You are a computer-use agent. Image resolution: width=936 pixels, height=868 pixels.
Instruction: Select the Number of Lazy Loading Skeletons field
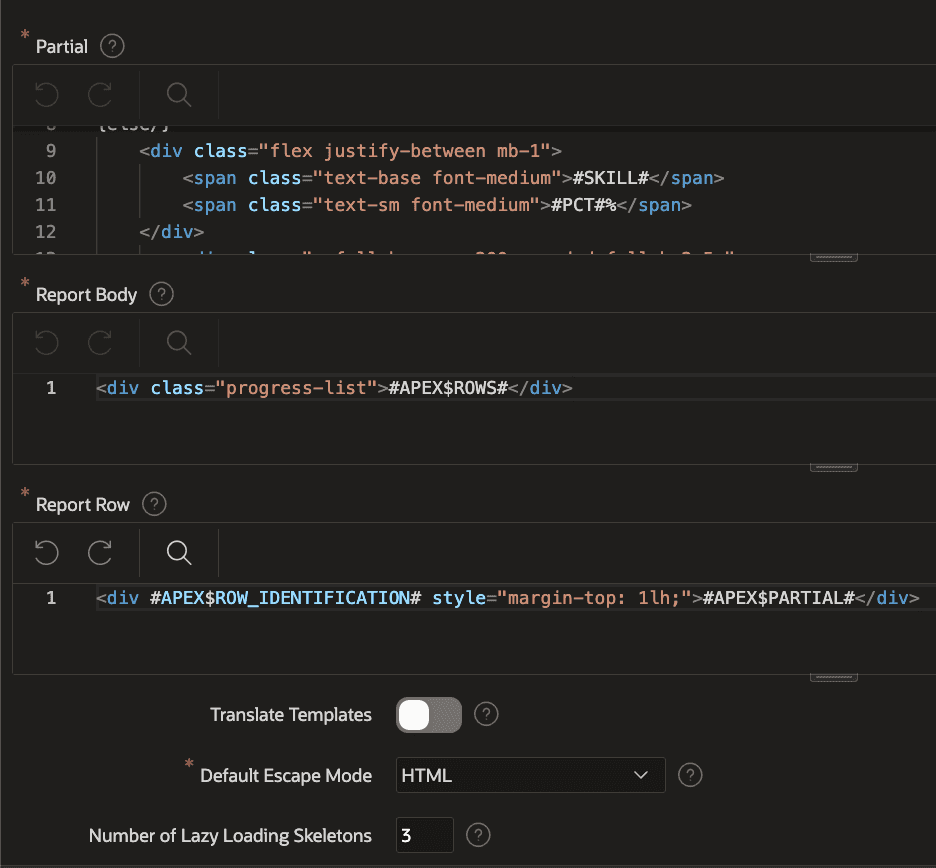point(424,835)
